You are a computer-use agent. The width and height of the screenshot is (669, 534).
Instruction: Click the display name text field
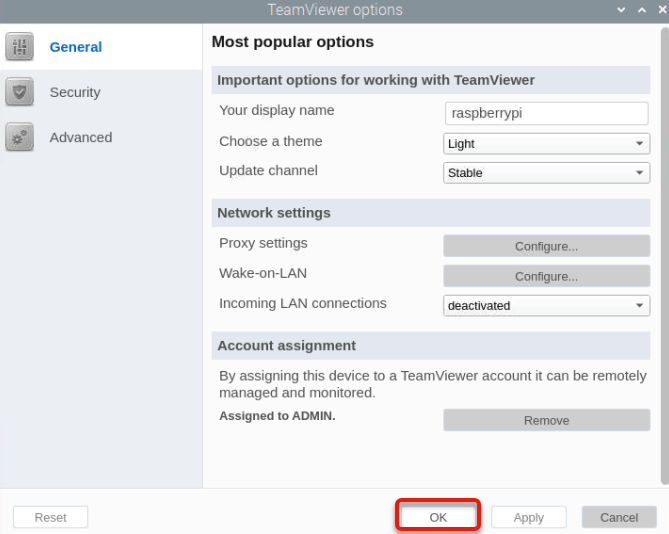[x=547, y=113]
